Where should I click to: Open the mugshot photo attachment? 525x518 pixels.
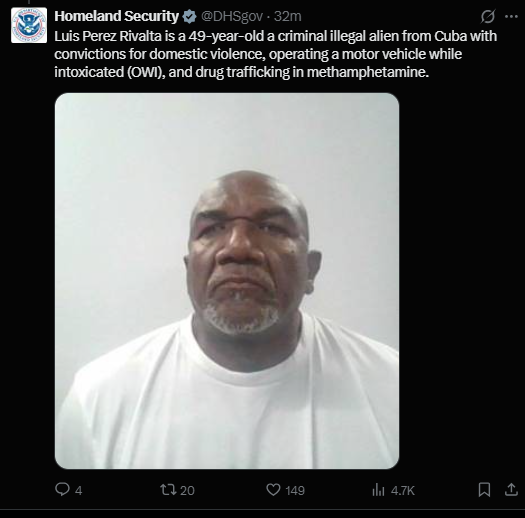point(227,281)
